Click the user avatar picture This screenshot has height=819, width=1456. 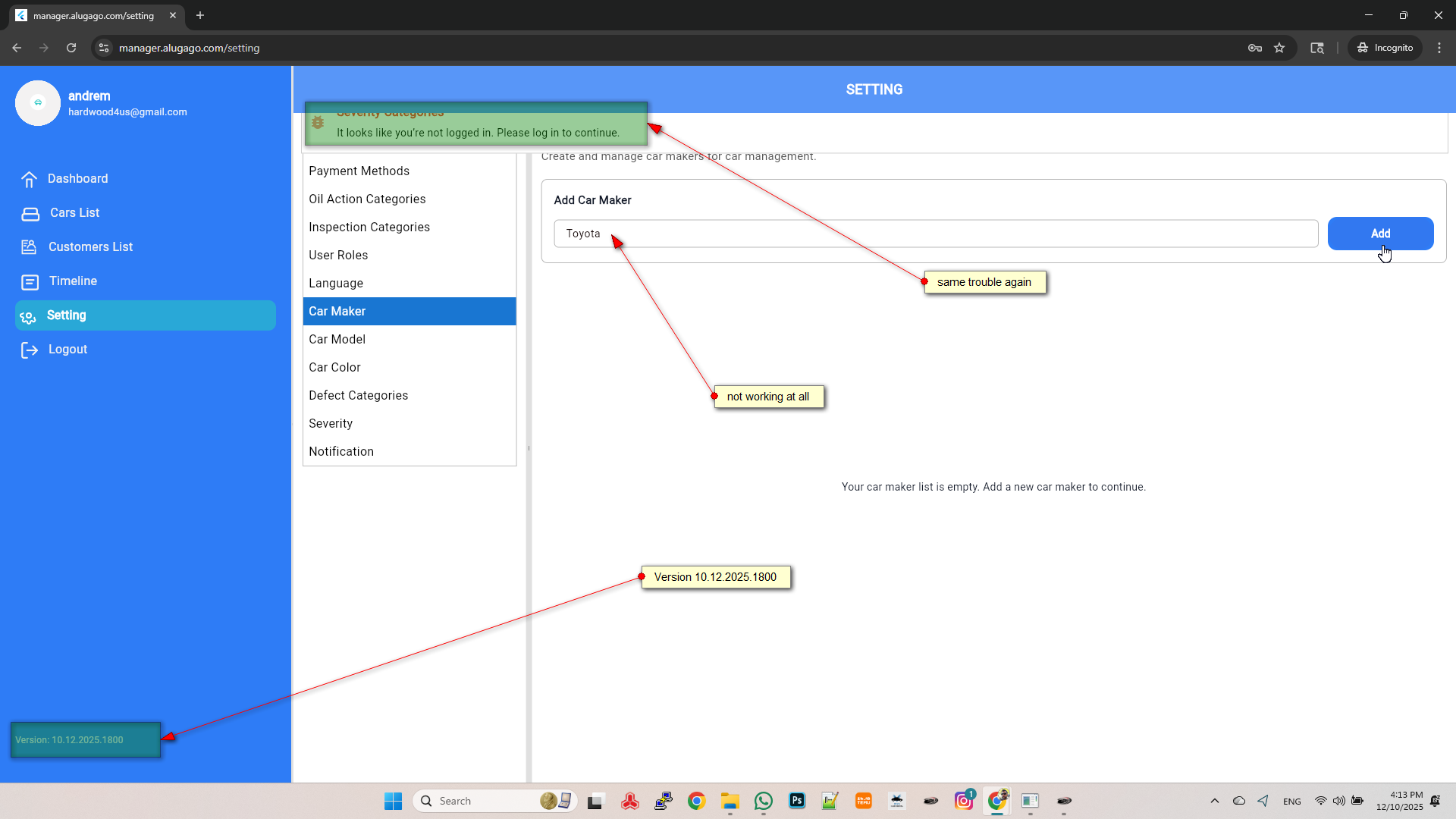pyautogui.click(x=38, y=103)
